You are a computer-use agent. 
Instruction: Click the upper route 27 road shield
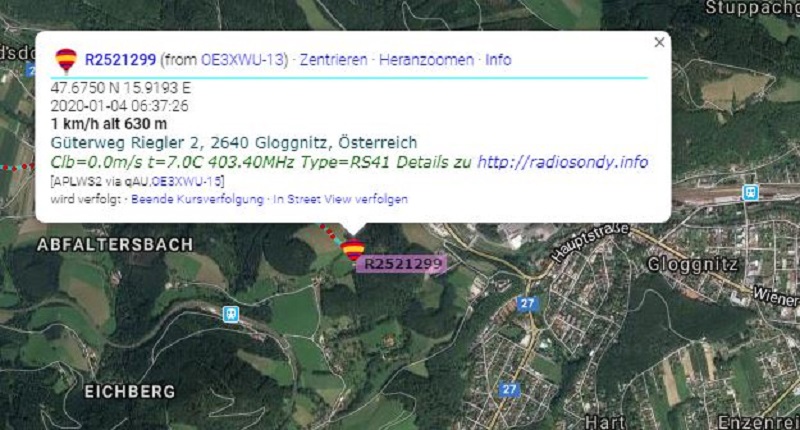527,304
